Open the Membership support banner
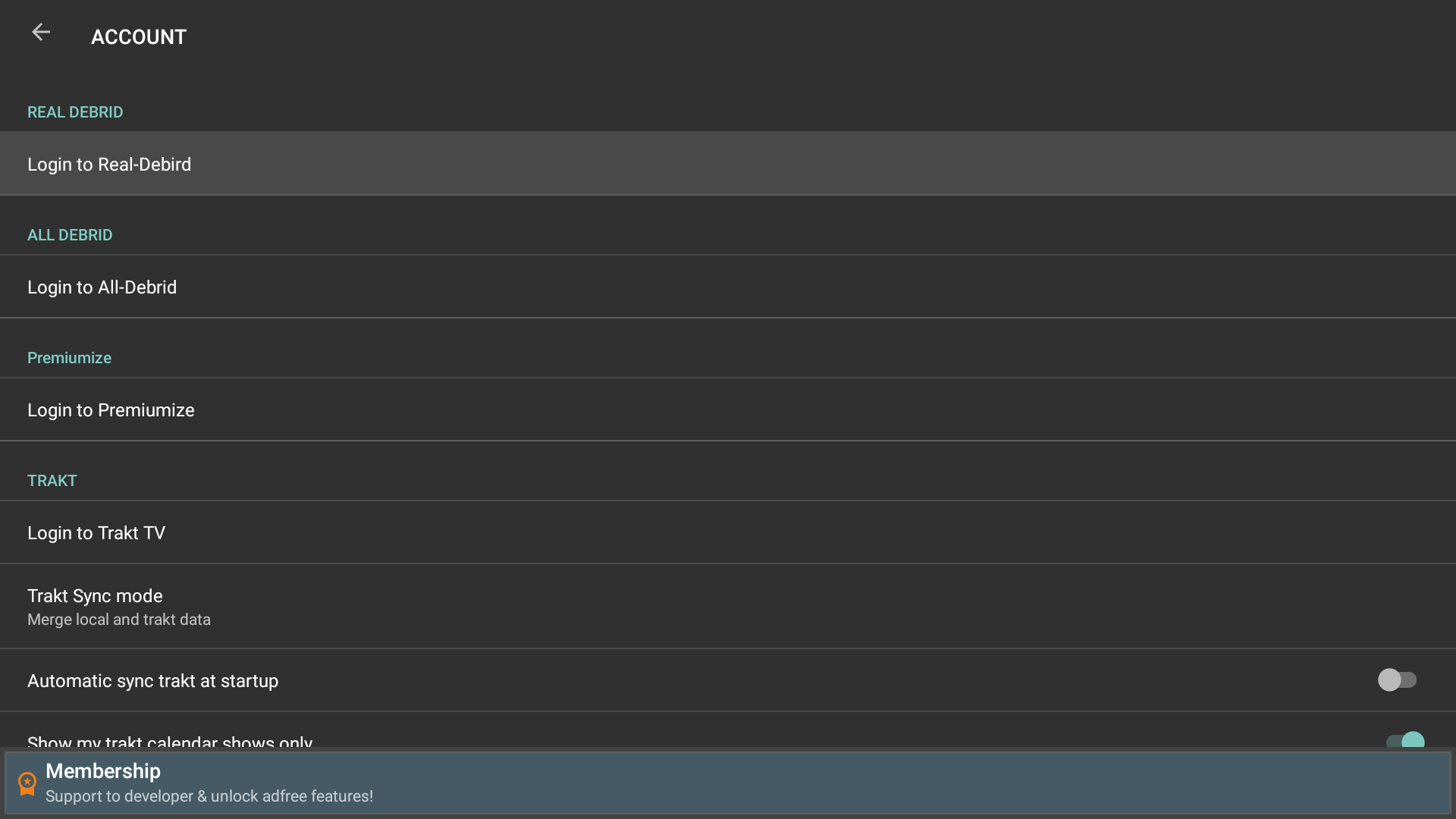Viewport: 1456px width, 819px height. (x=728, y=783)
